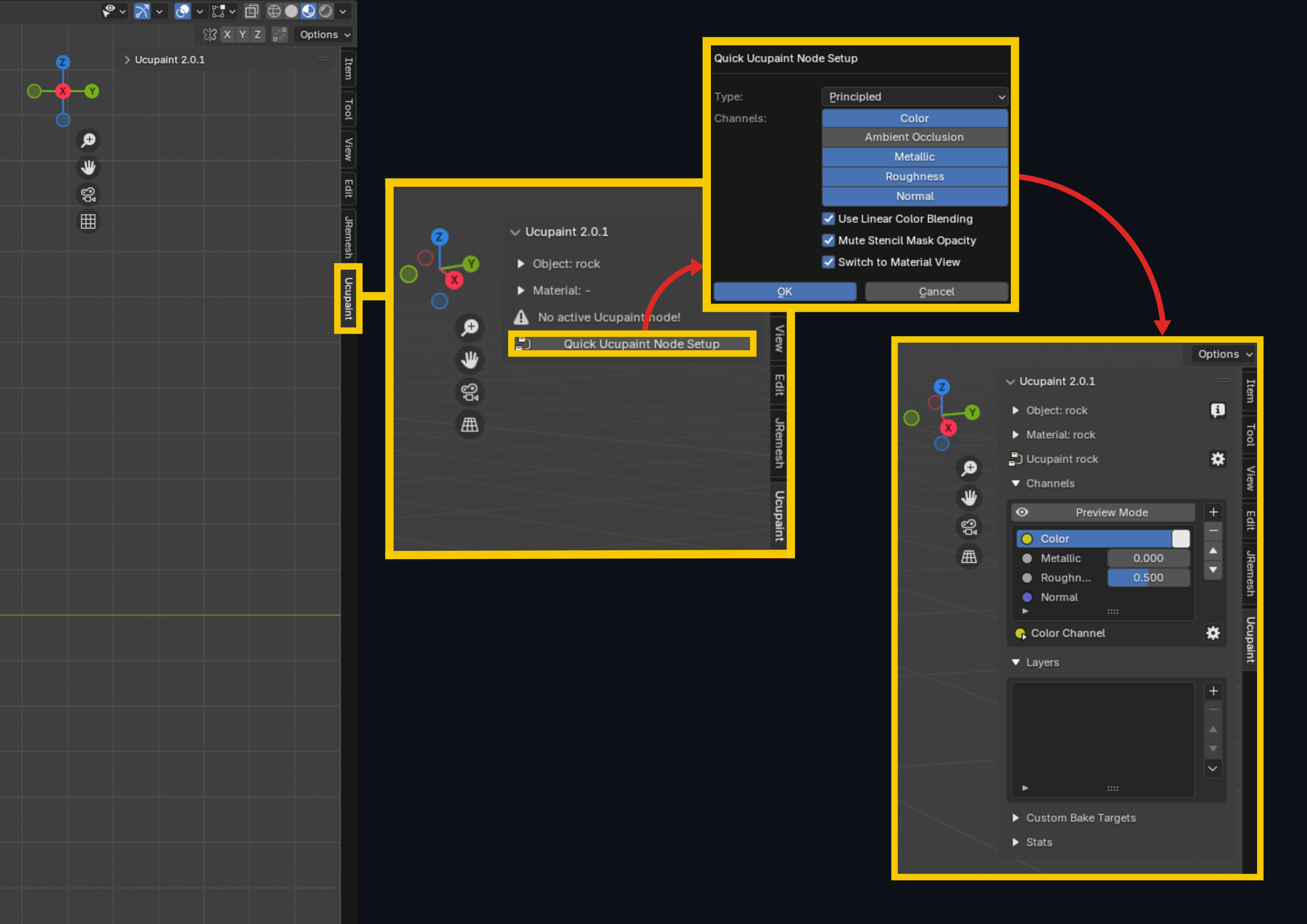Enable the Color channel in the setup dialog
This screenshot has width=1307, height=924.
(915, 118)
